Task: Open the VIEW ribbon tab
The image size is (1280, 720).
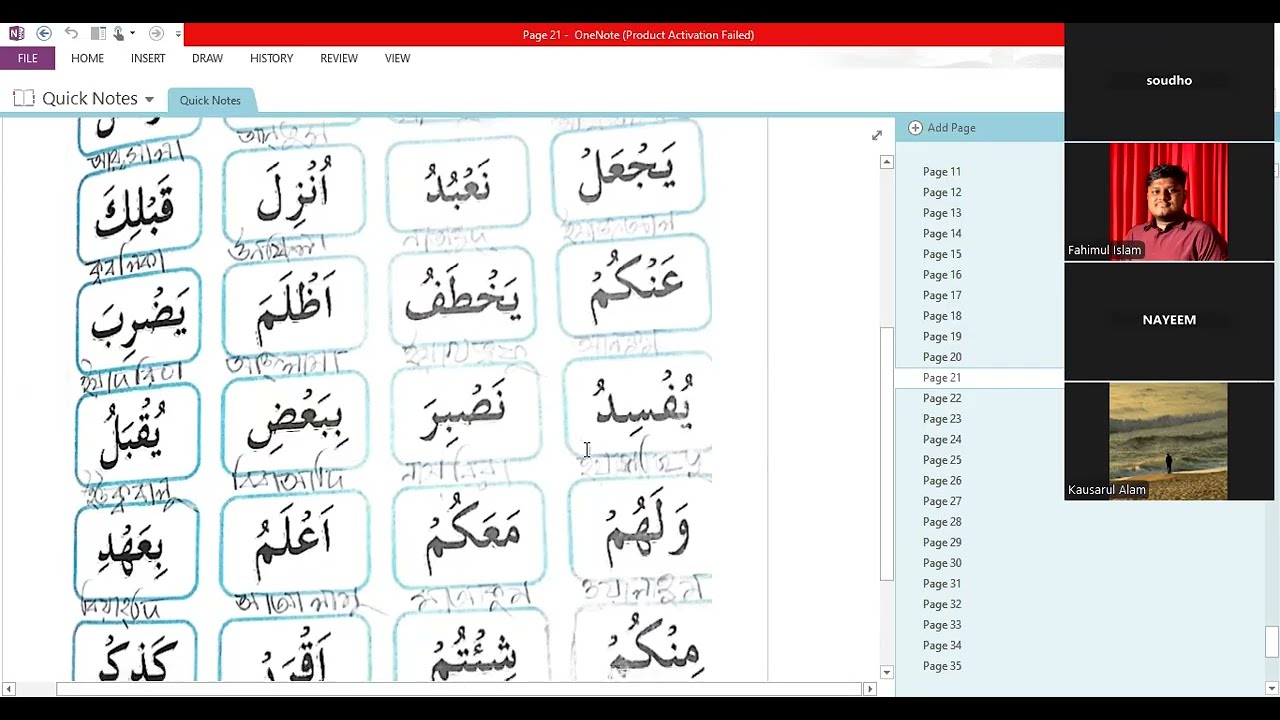Action: [397, 58]
